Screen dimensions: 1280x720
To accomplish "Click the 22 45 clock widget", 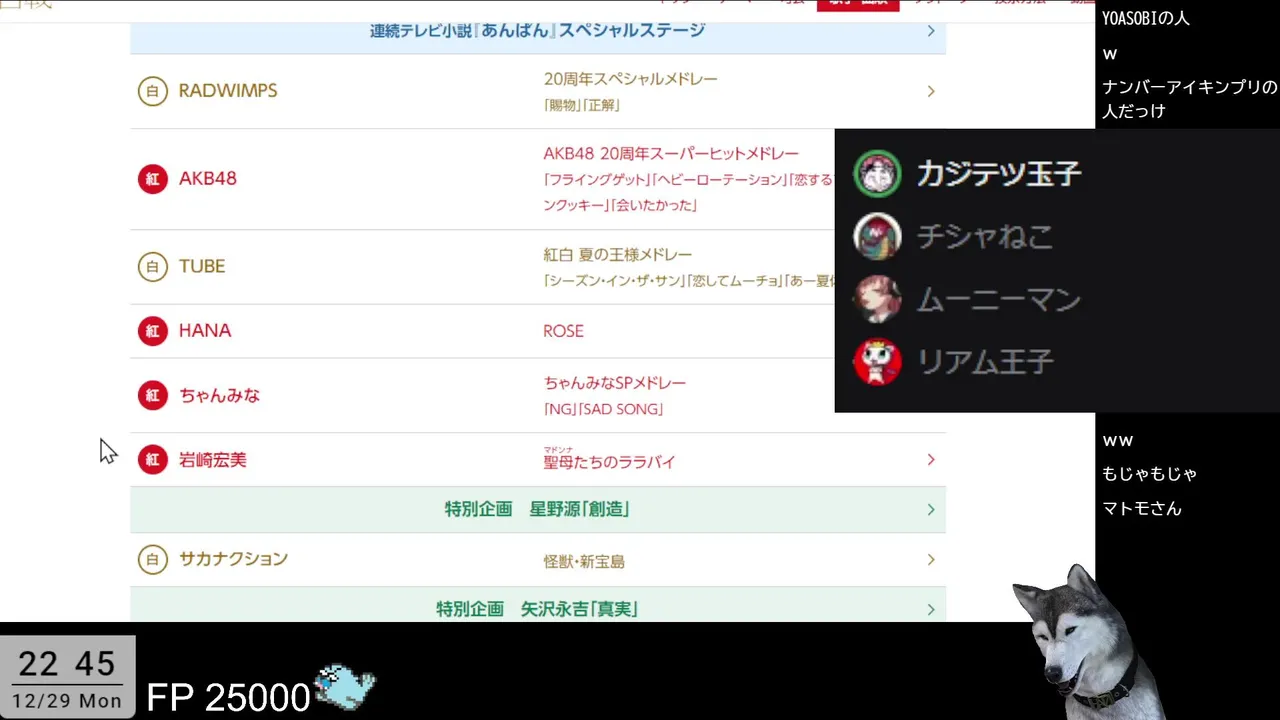I will (x=67, y=664).
